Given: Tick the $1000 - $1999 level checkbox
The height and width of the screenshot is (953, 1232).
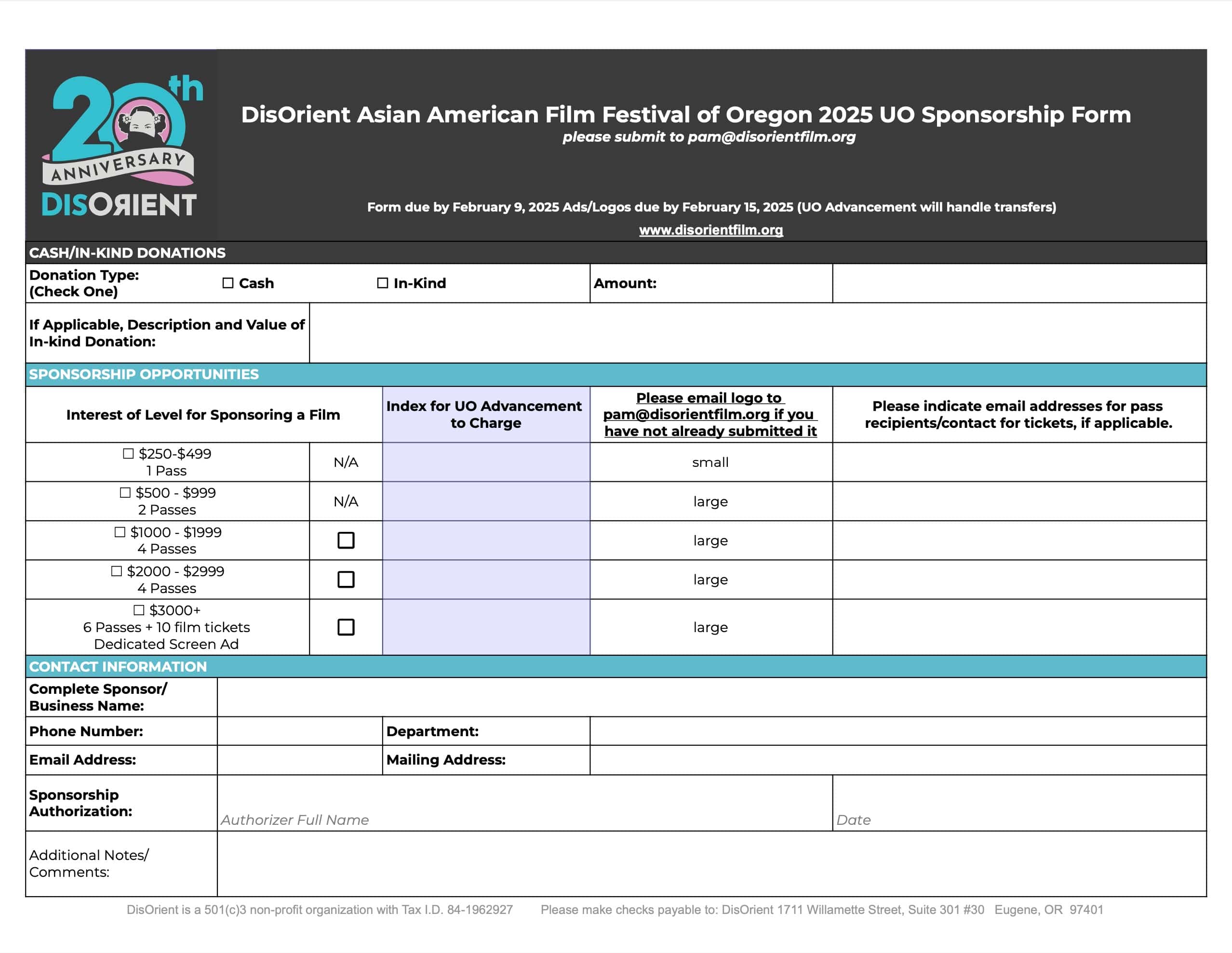Looking at the screenshot, I should tap(120, 532).
